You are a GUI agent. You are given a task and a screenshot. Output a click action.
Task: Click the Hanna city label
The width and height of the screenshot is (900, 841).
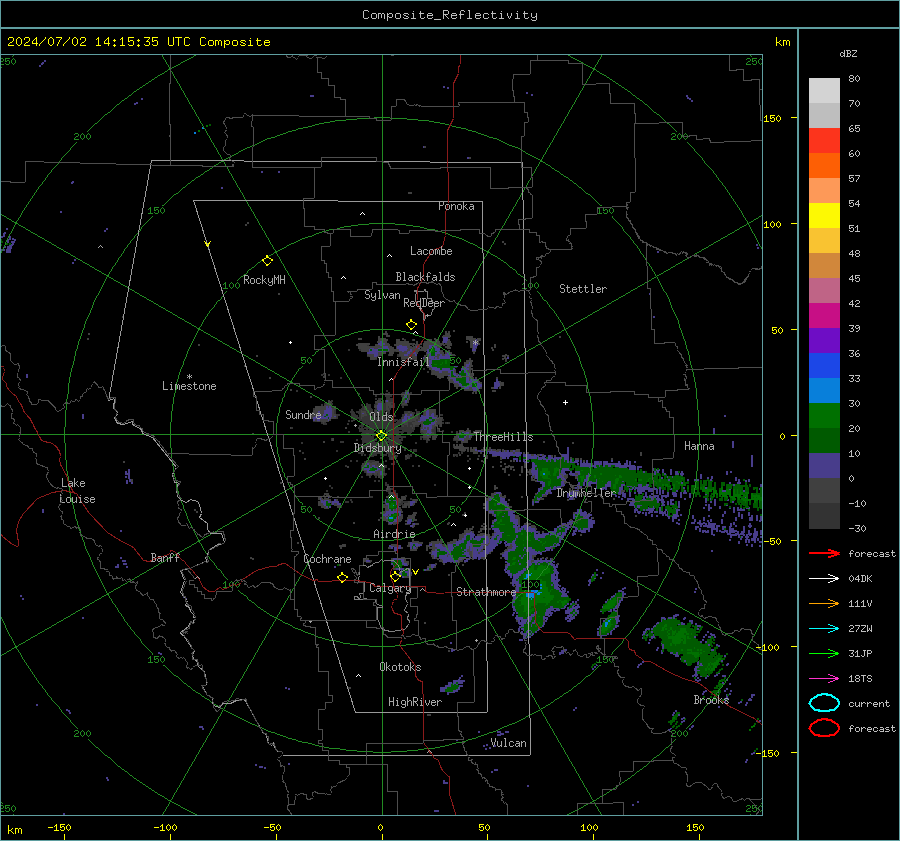click(699, 446)
